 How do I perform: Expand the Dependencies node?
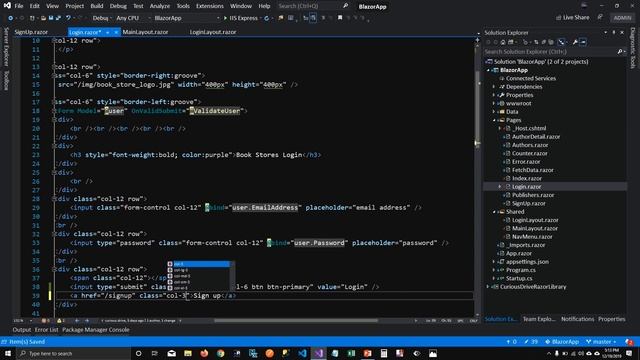click(x=494, y=87)
